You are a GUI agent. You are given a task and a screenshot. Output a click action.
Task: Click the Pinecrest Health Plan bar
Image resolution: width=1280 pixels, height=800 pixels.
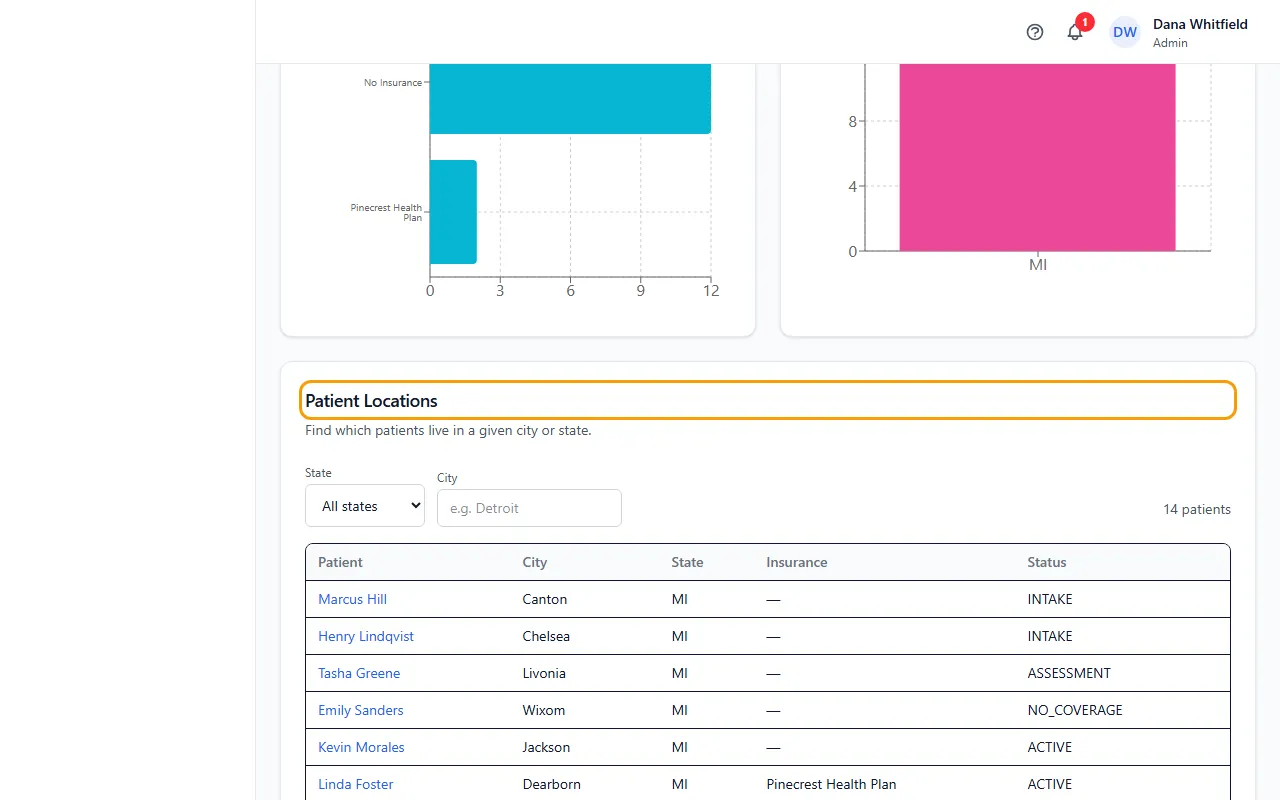tap(453, 212)
